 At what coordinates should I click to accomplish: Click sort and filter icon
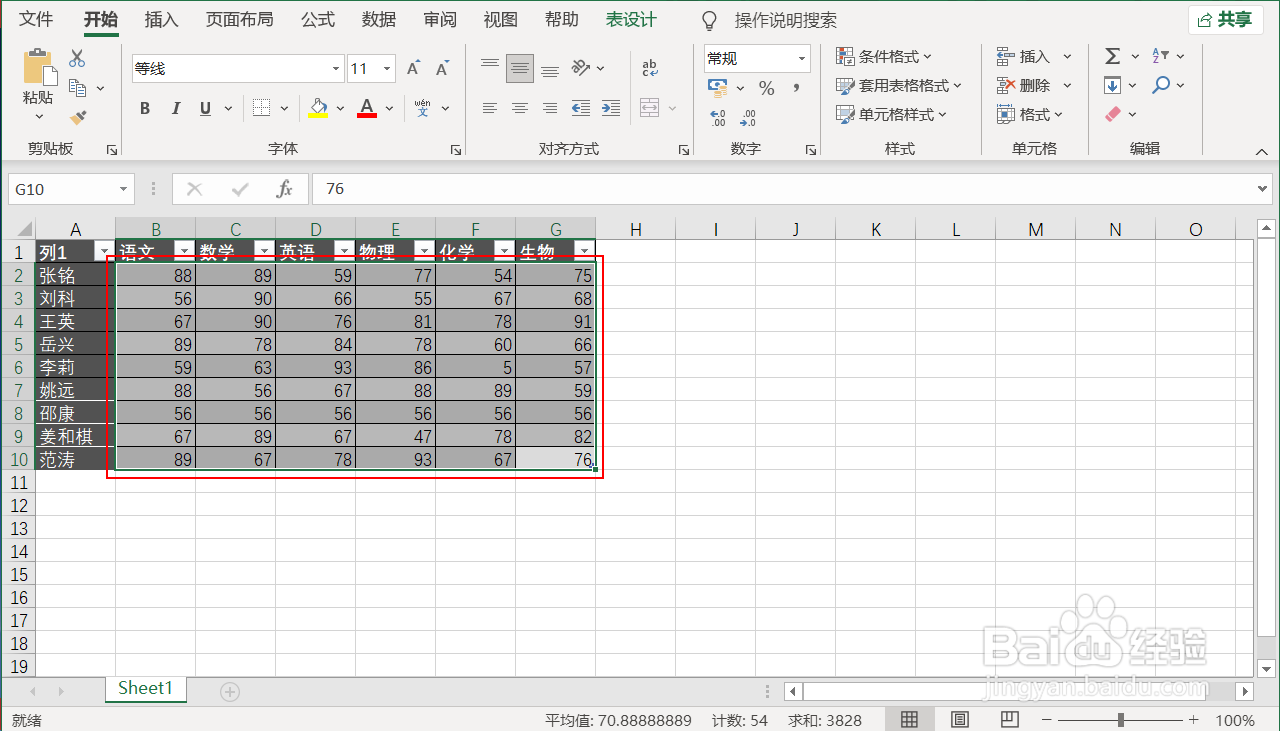pyautogui.click(x=1161, y=57)
